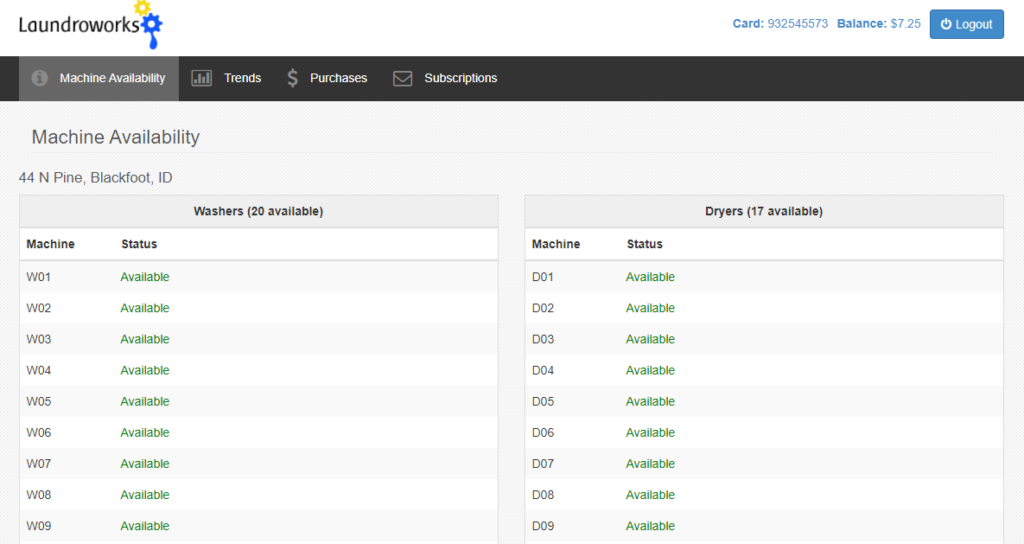Click the Available status for W07

coord(145,464)
